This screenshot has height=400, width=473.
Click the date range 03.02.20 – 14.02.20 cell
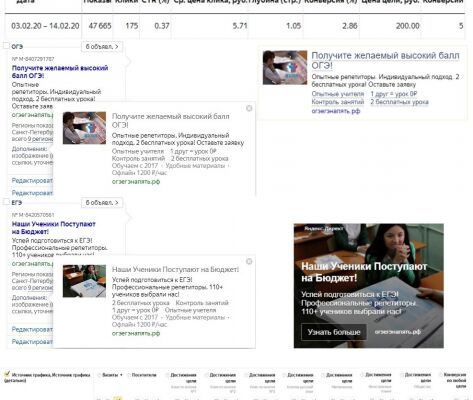[x=45, y=26]
